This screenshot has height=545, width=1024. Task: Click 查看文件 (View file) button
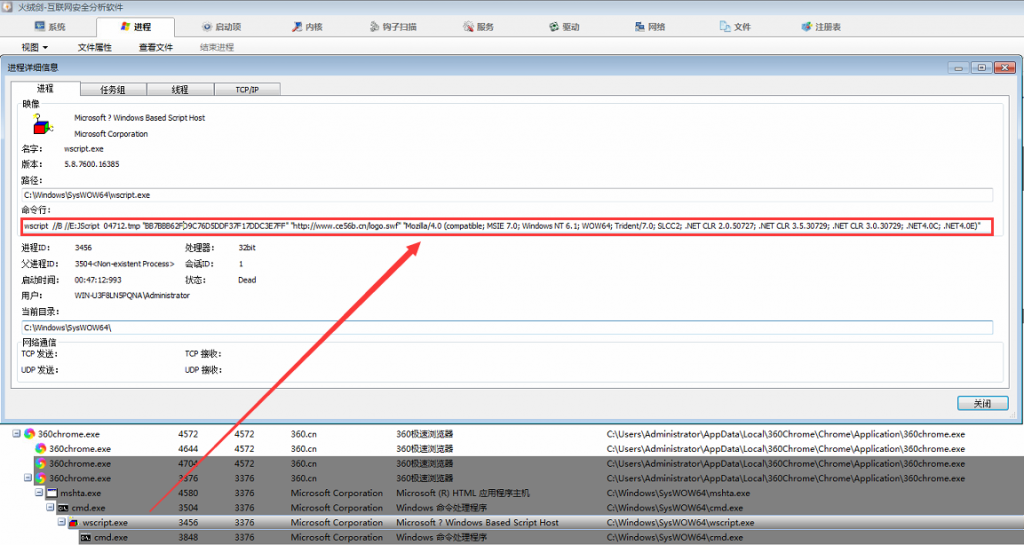click(156, 47)
